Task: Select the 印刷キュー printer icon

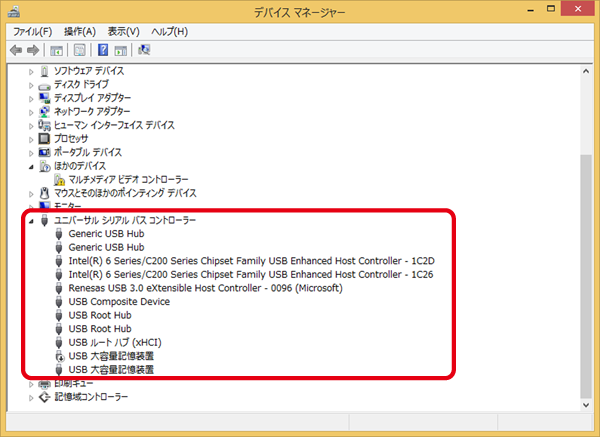Action: coord(44,384)
